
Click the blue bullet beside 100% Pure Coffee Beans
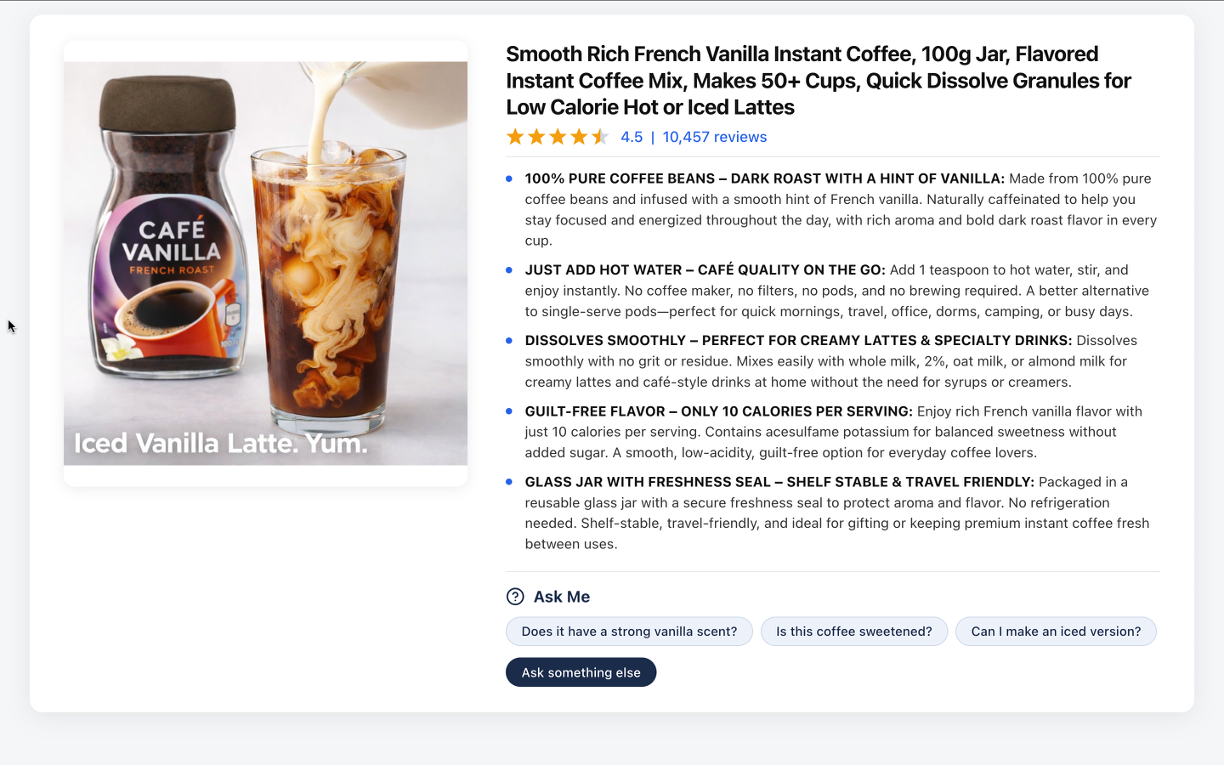click(509, 179)
